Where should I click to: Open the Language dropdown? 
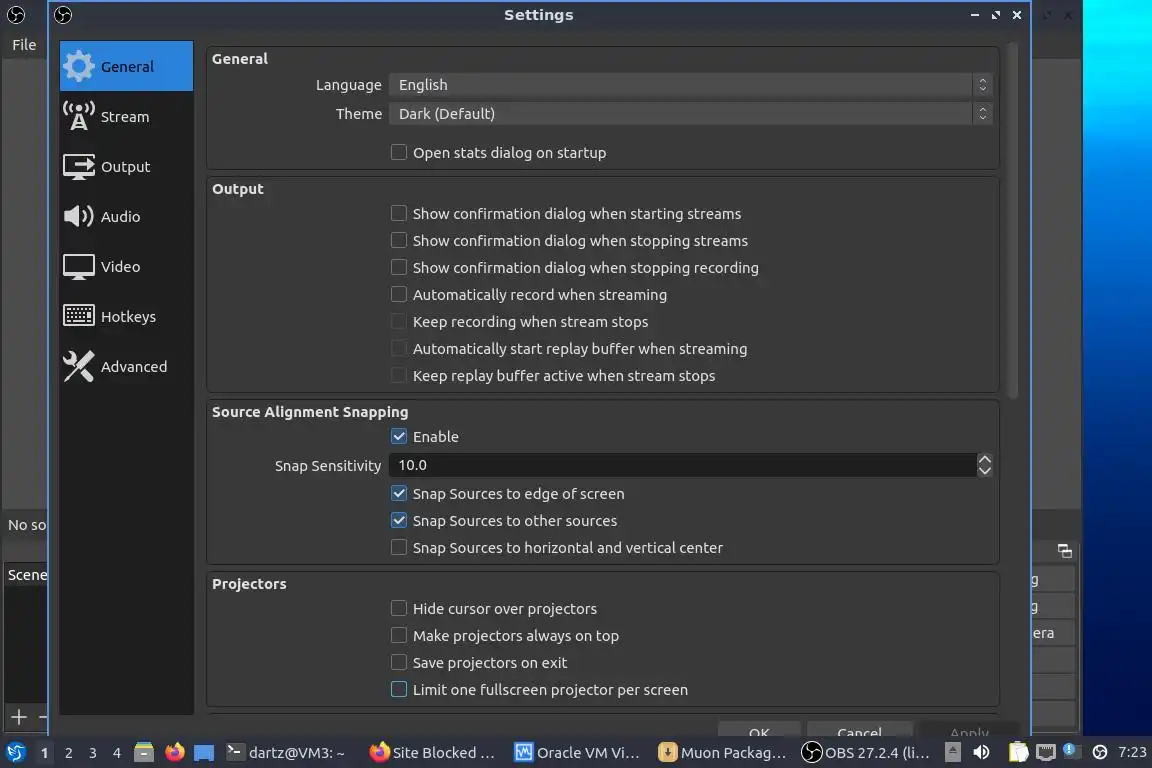689,85
